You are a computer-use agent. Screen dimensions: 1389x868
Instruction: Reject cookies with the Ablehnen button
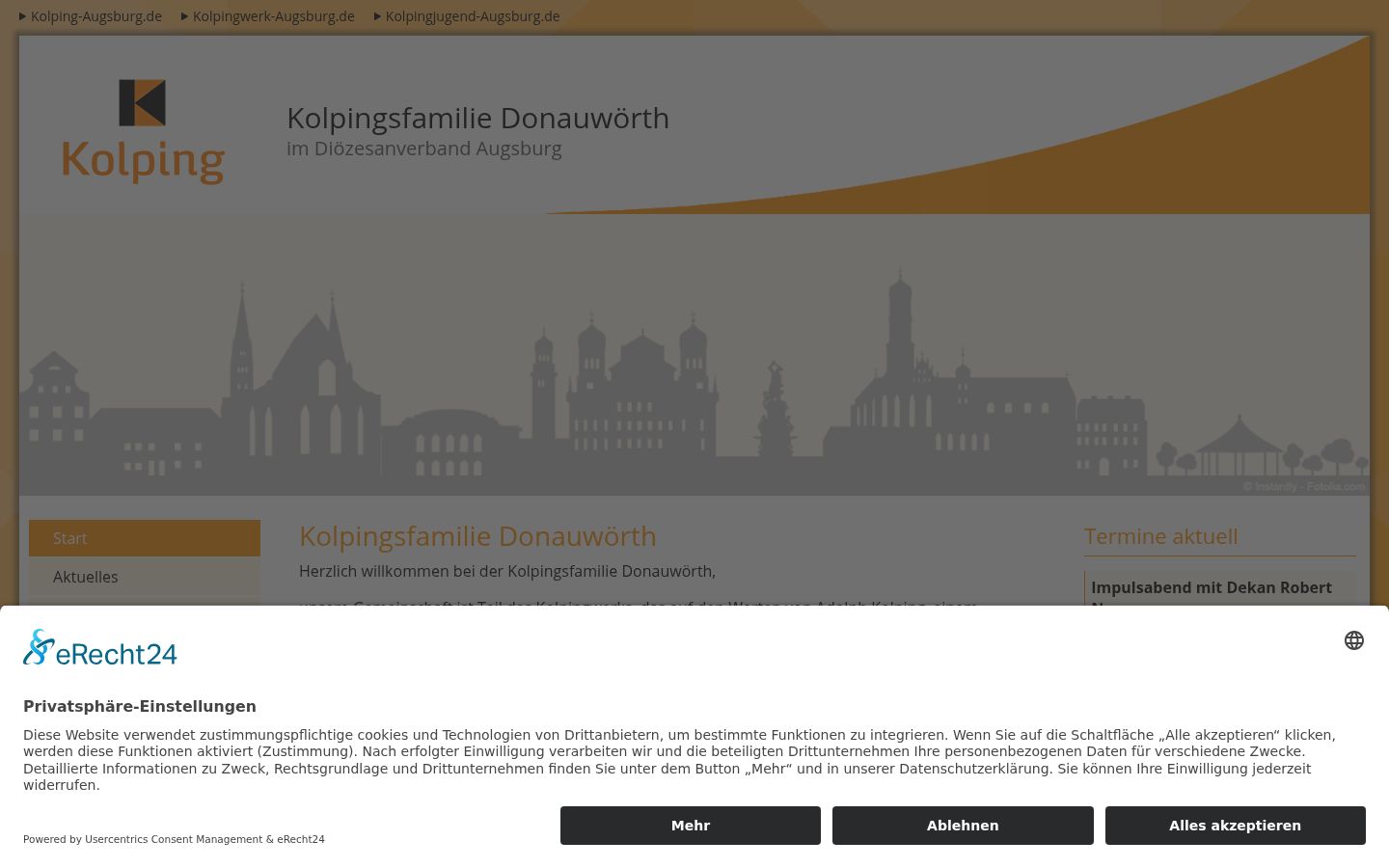963,826
